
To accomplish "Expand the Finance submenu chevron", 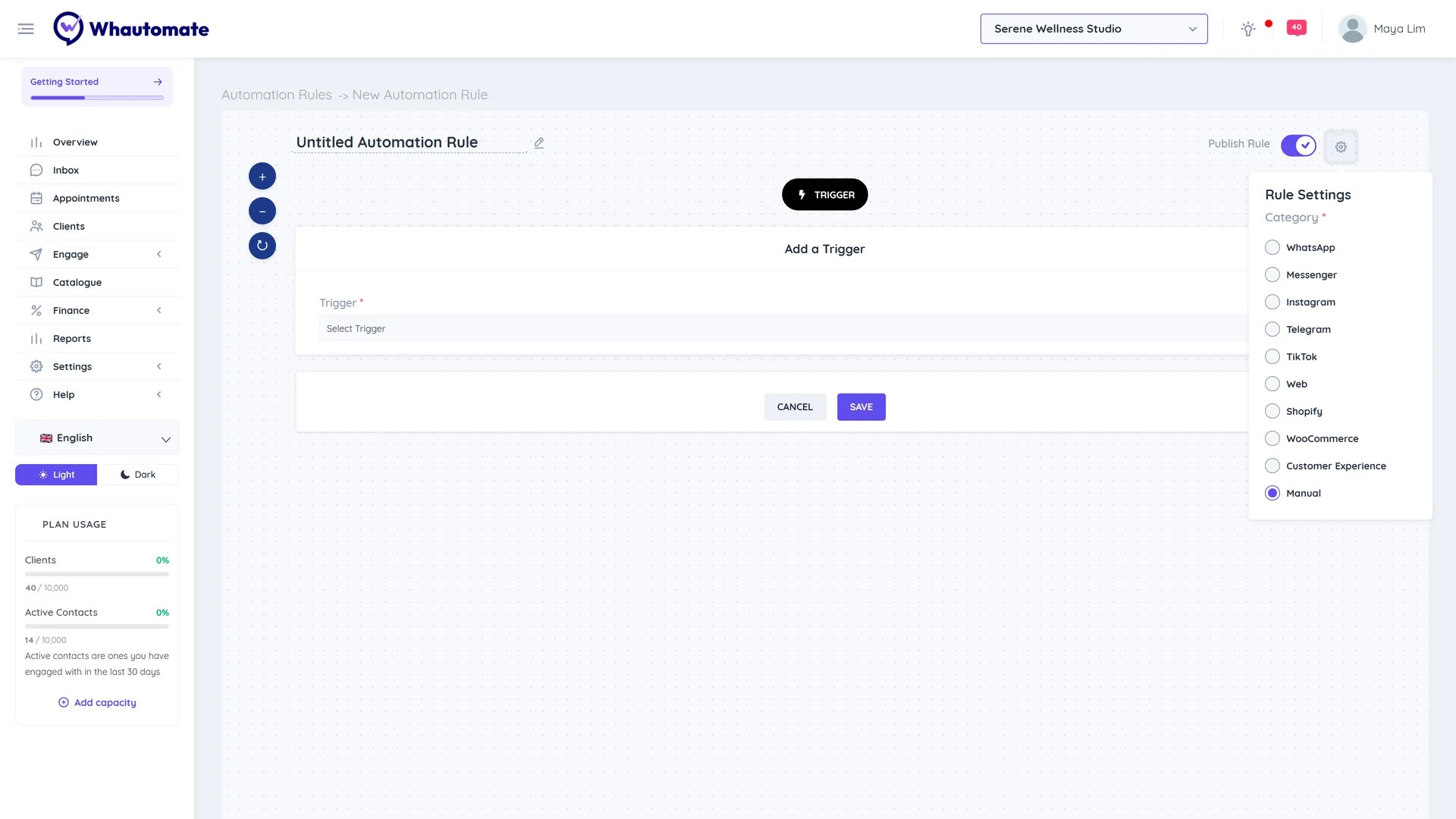I will 159,311.
